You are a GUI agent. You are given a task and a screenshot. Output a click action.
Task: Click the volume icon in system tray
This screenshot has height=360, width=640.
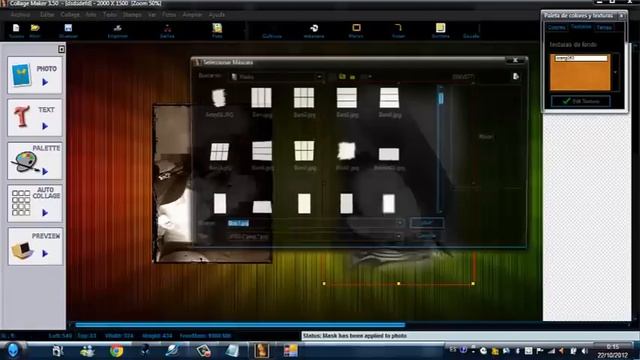584,351
